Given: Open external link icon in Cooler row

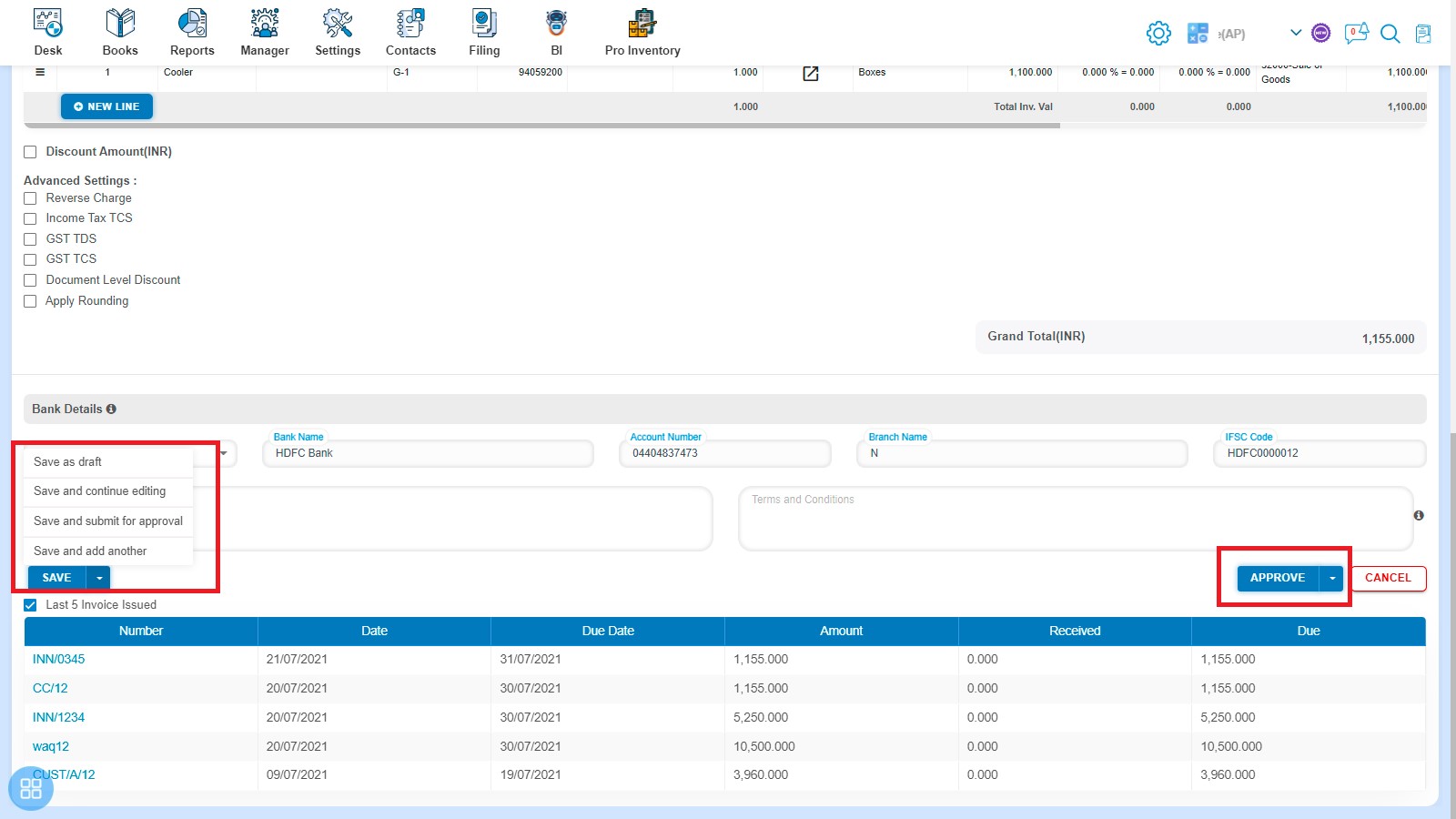Looking at the screenshot, I should [x=811, y=74].
